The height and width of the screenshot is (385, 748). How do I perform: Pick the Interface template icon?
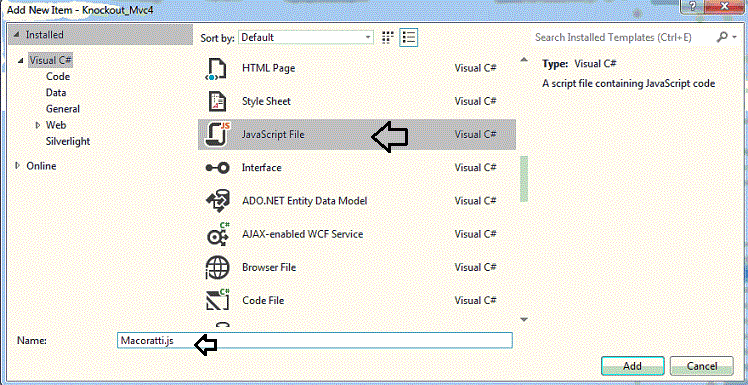[217, 168]
